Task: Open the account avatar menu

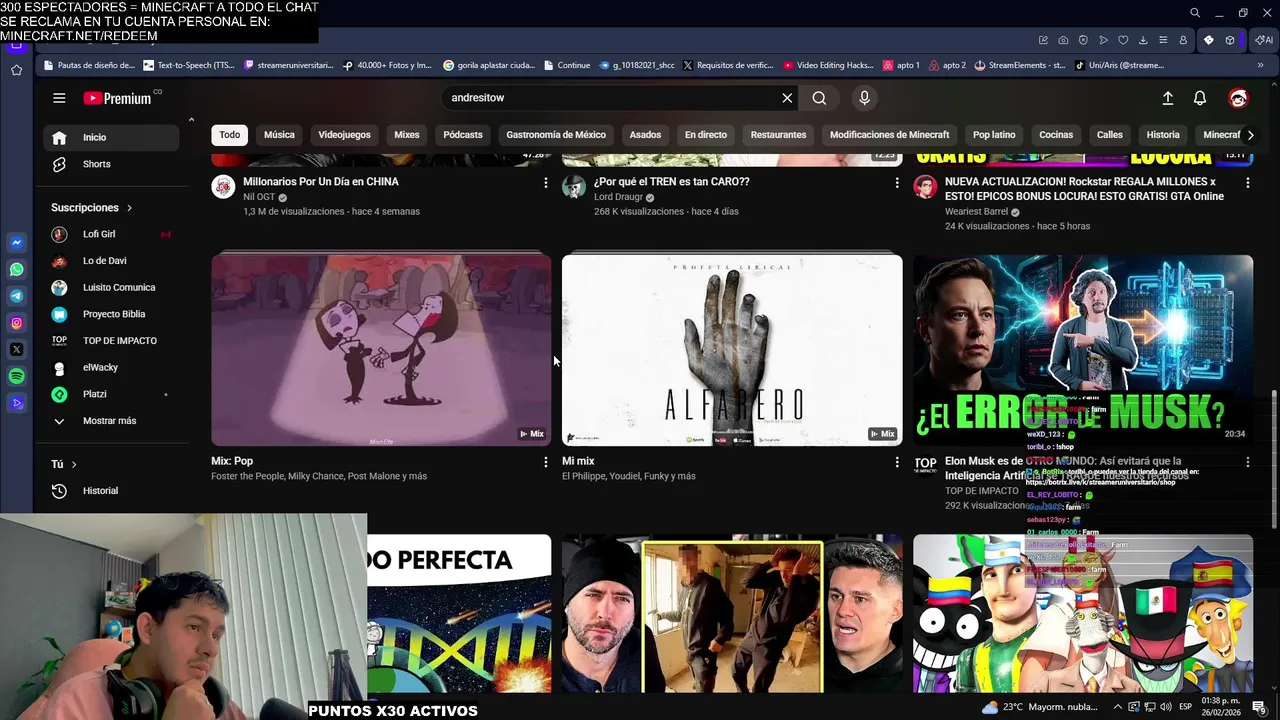Action: point(1238,98)
